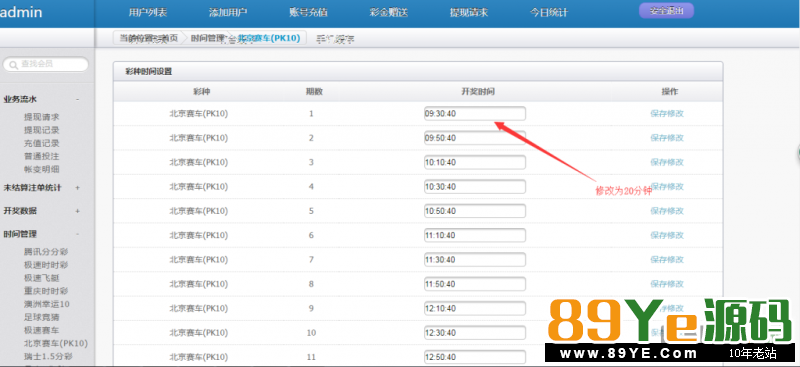
Task: Click the 业务流水 section header
Action: click(20, 100)
